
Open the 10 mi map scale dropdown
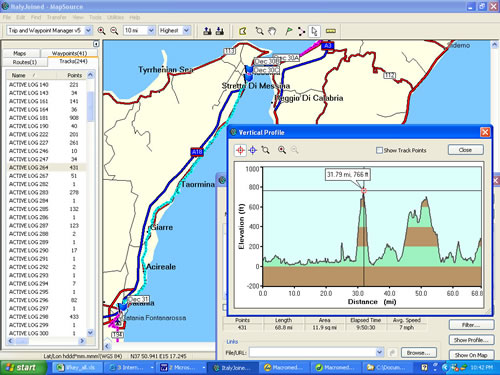pyautogui.click(x=139, y=31)
